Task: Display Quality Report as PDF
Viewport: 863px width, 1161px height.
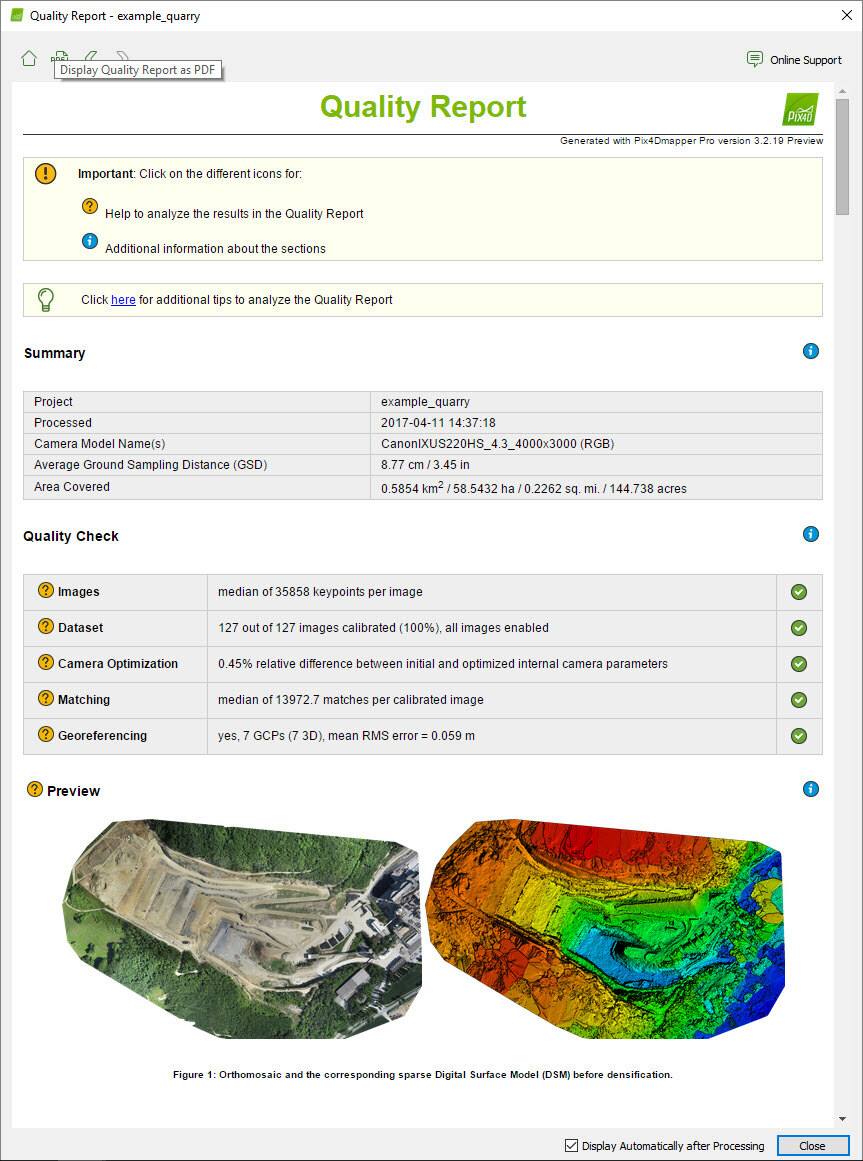Action: [x=60, y=57]
